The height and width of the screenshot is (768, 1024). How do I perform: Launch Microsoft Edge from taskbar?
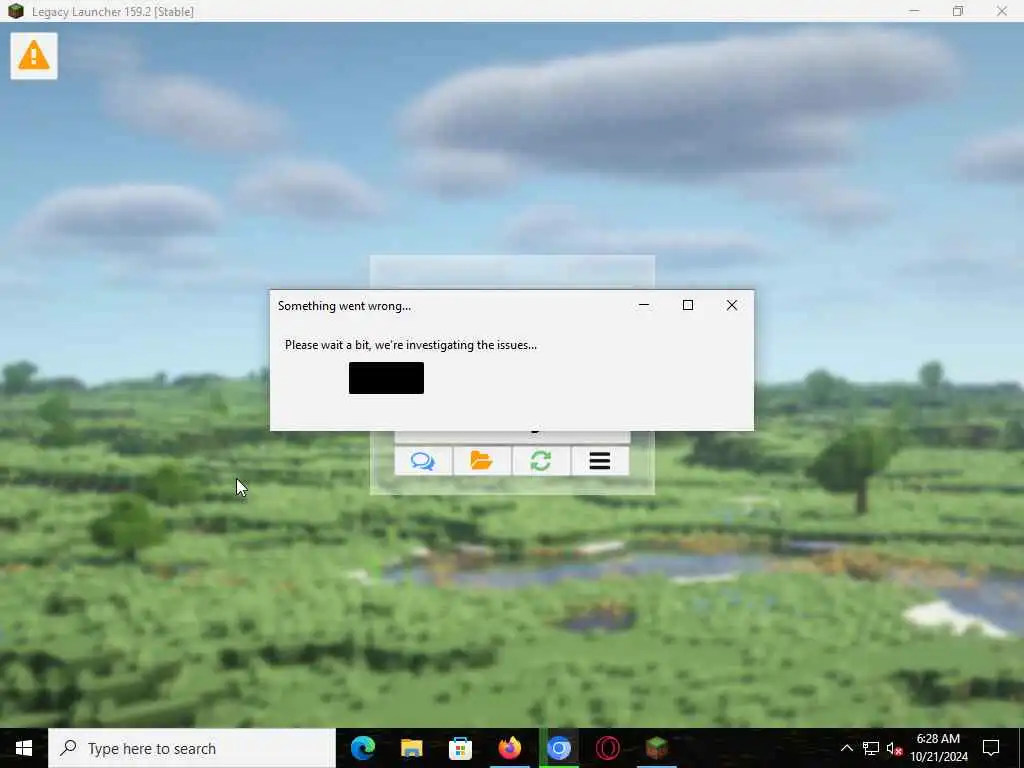pyautogui.click(x=363, y=748)
